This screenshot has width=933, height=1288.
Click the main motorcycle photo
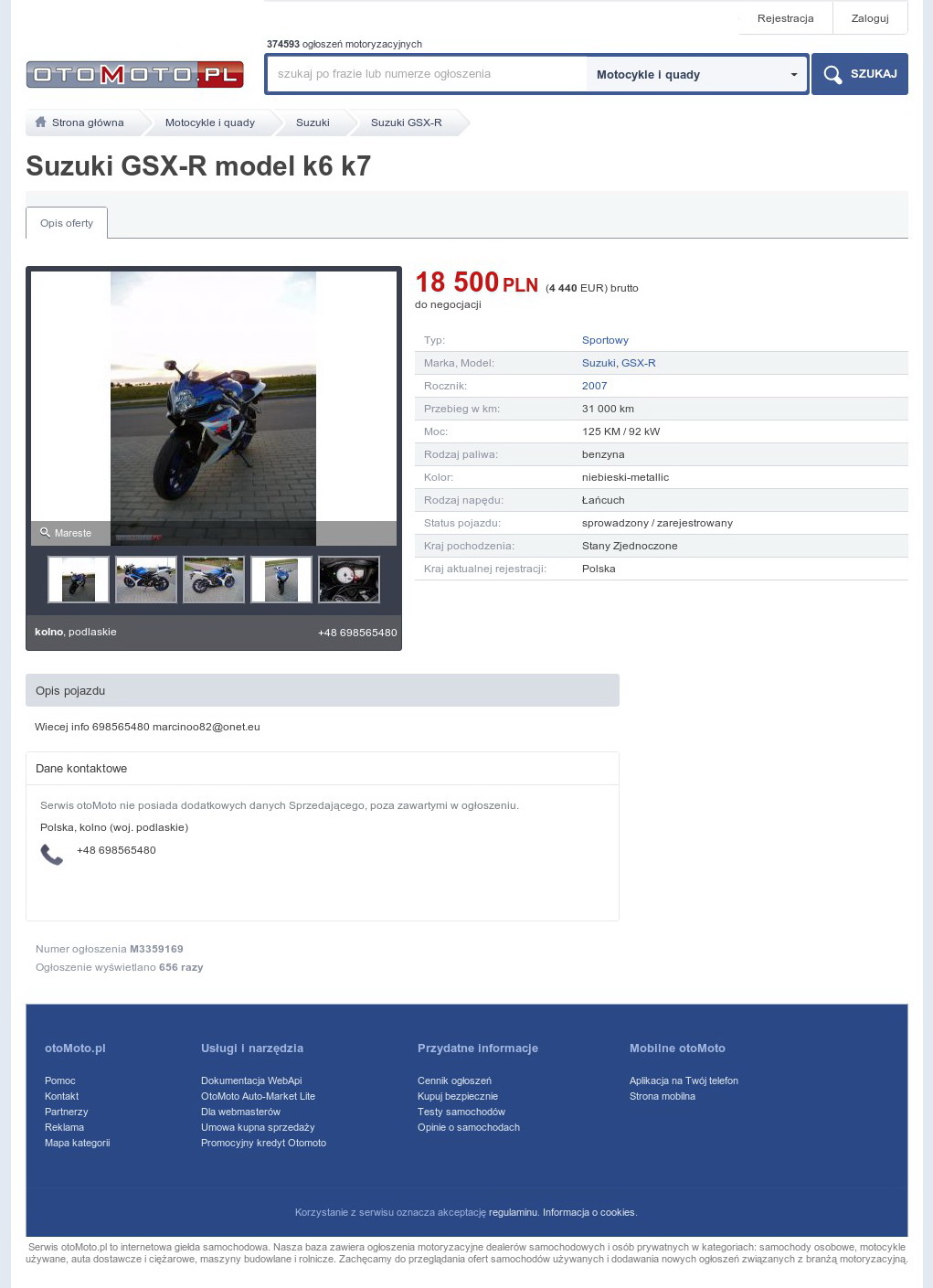tap(214, 408)
